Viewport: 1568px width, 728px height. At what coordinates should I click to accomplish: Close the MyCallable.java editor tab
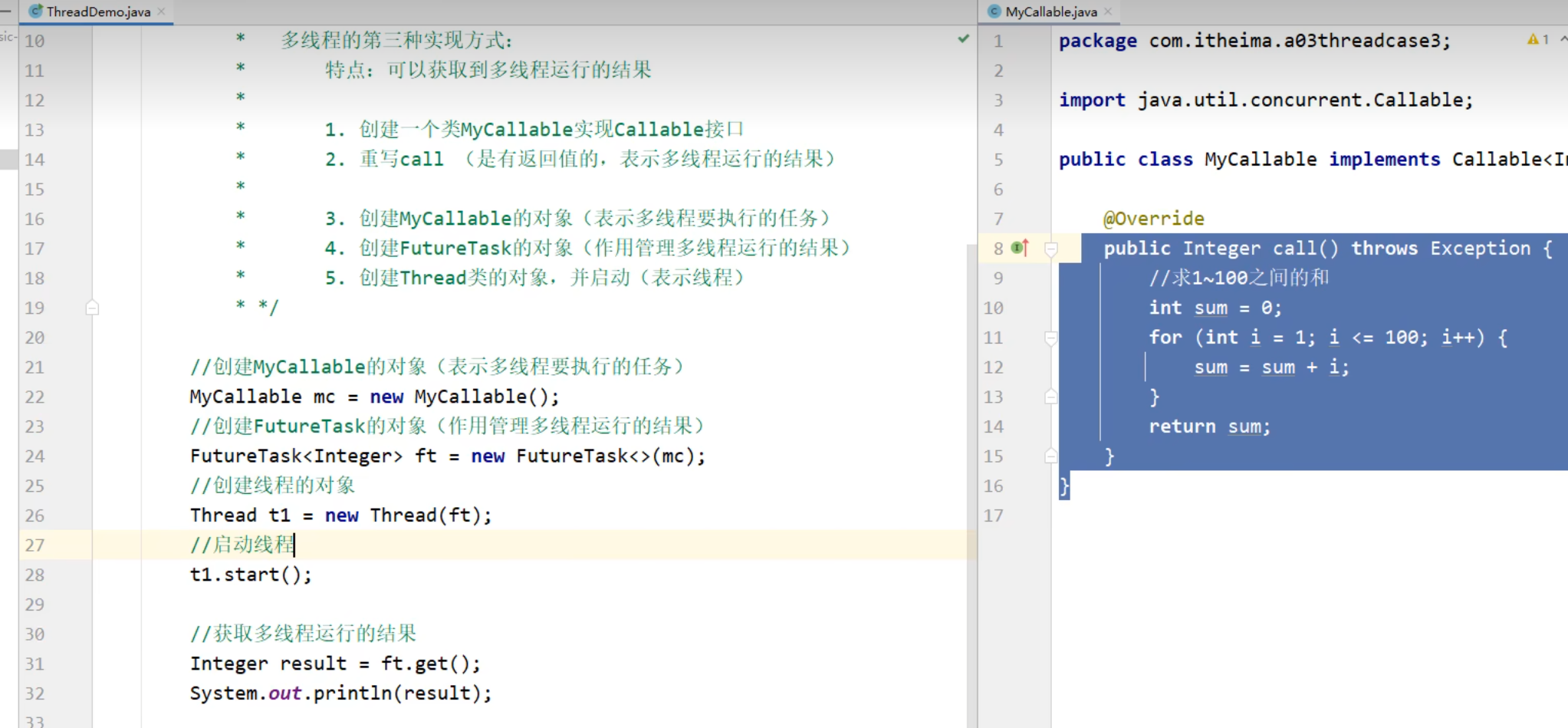tap(1108, 12)
